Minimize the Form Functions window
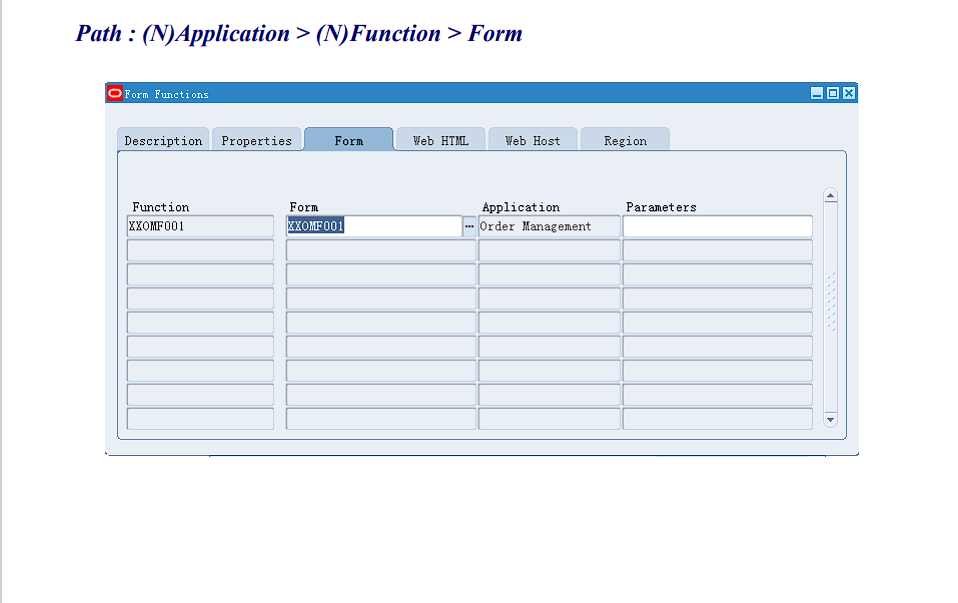The width and height of the screenshot is (958, 603). click(817, 93)
